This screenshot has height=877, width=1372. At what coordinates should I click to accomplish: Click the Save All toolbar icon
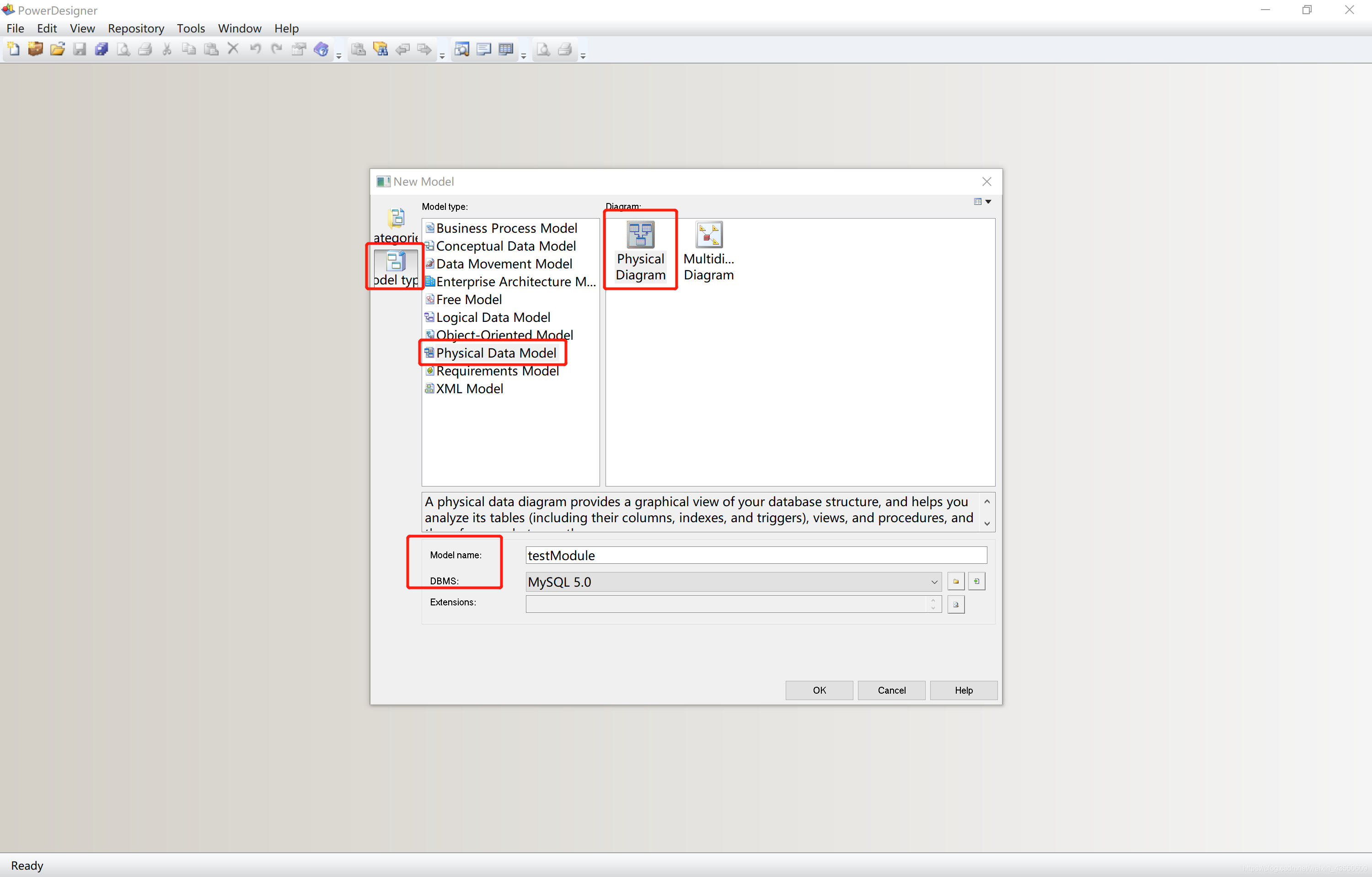click(x=102, y=49)
